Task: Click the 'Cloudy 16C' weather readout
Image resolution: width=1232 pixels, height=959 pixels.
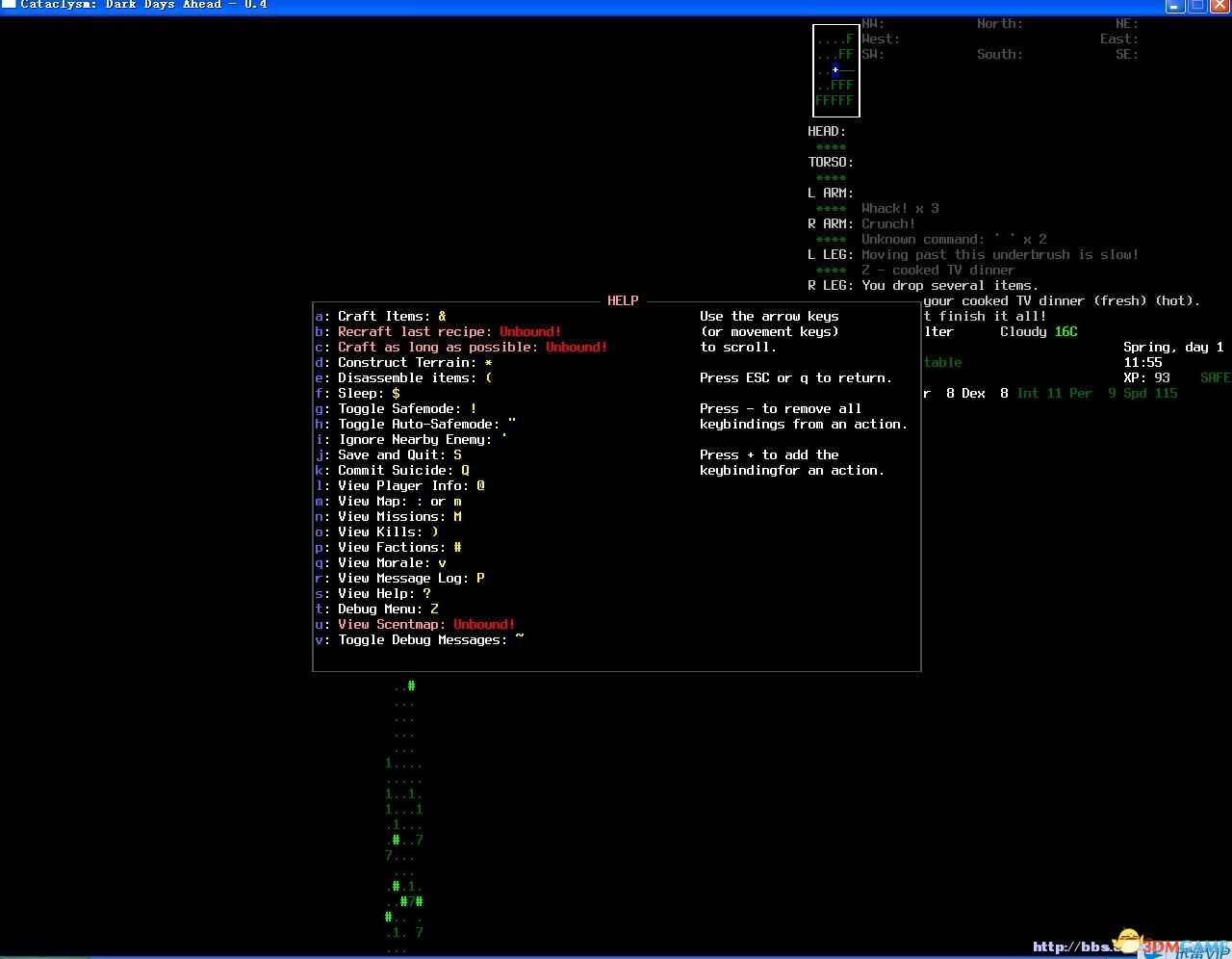Action: pos(1039,331)
